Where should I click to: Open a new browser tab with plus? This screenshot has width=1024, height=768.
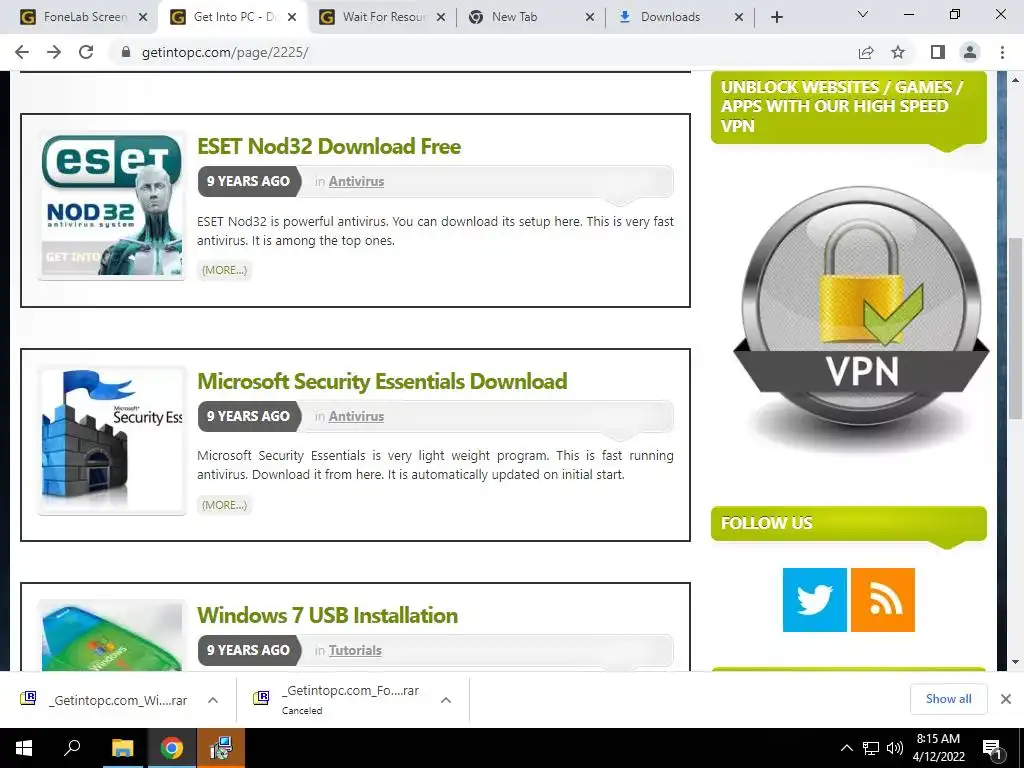click(776, 17)
